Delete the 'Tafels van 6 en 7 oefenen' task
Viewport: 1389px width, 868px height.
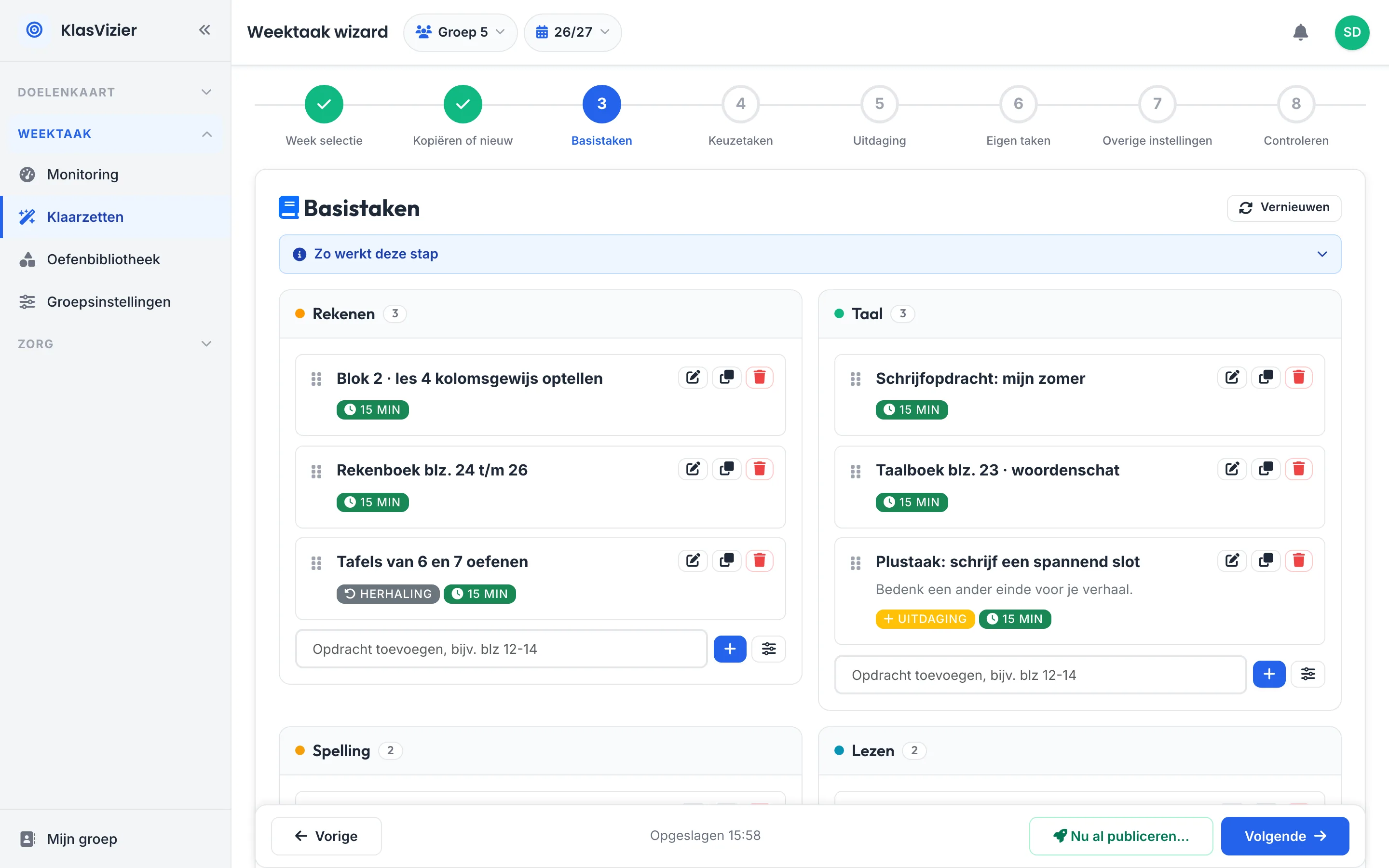pyautogui.click(x=759, y=560)
